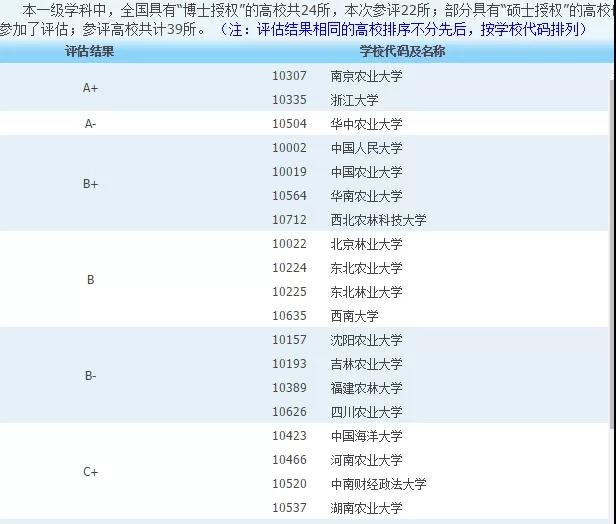Click school name 福建农林大学

pyautogui.click(x=367, y=388)
